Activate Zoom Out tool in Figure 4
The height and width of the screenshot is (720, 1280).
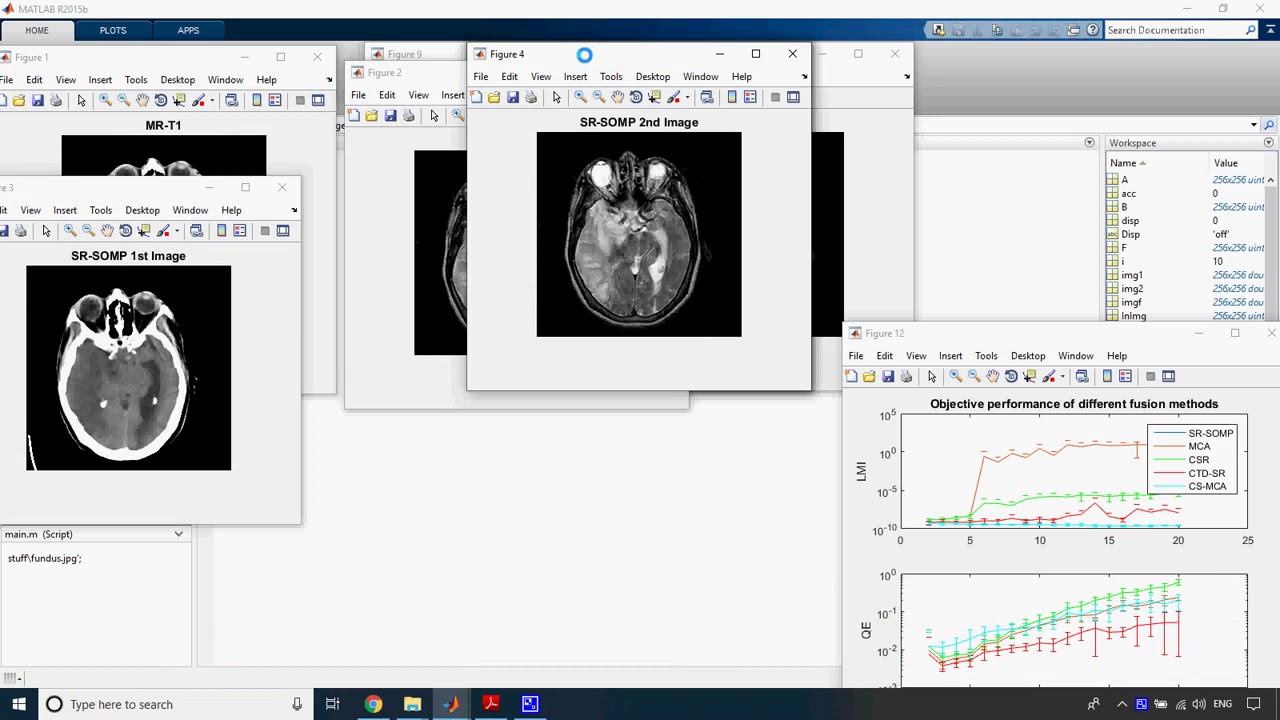click(598, 97)
